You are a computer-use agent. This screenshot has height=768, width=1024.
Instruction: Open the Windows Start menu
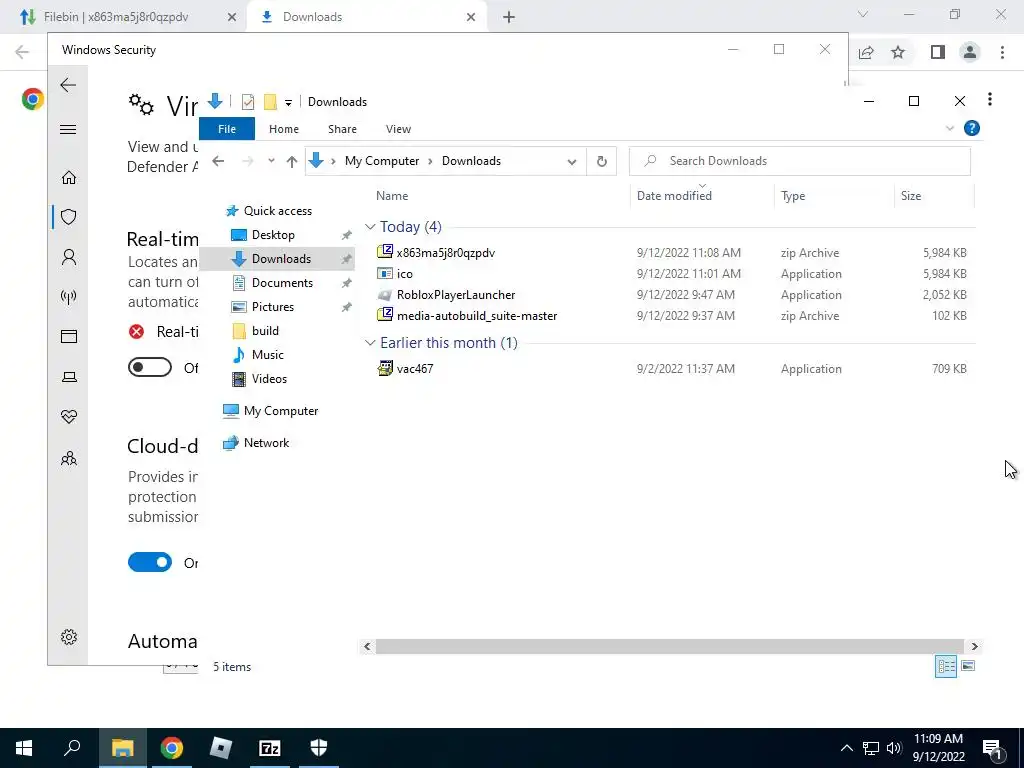24,748
